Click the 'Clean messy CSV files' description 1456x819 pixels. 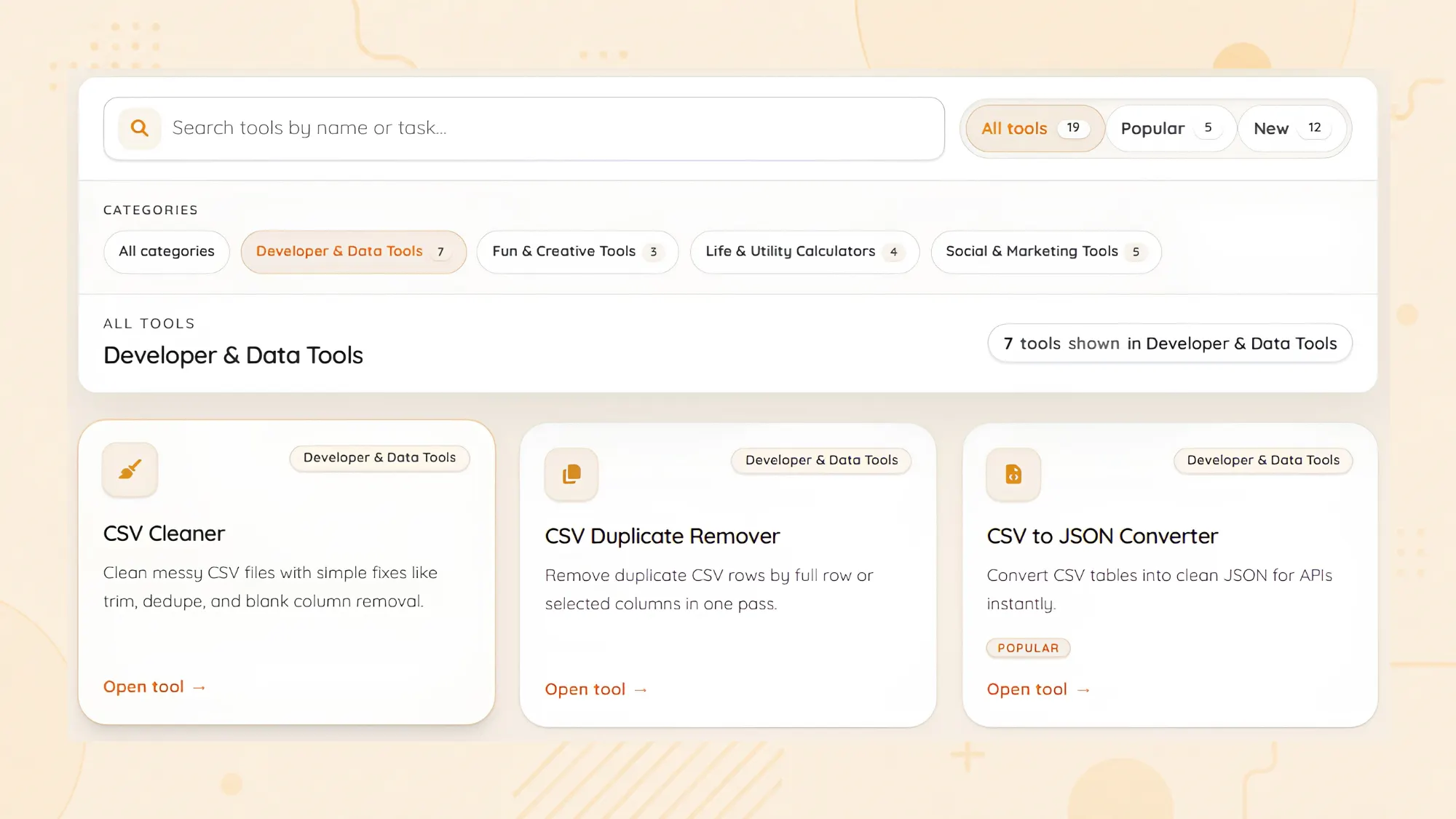tap(270, 587)
